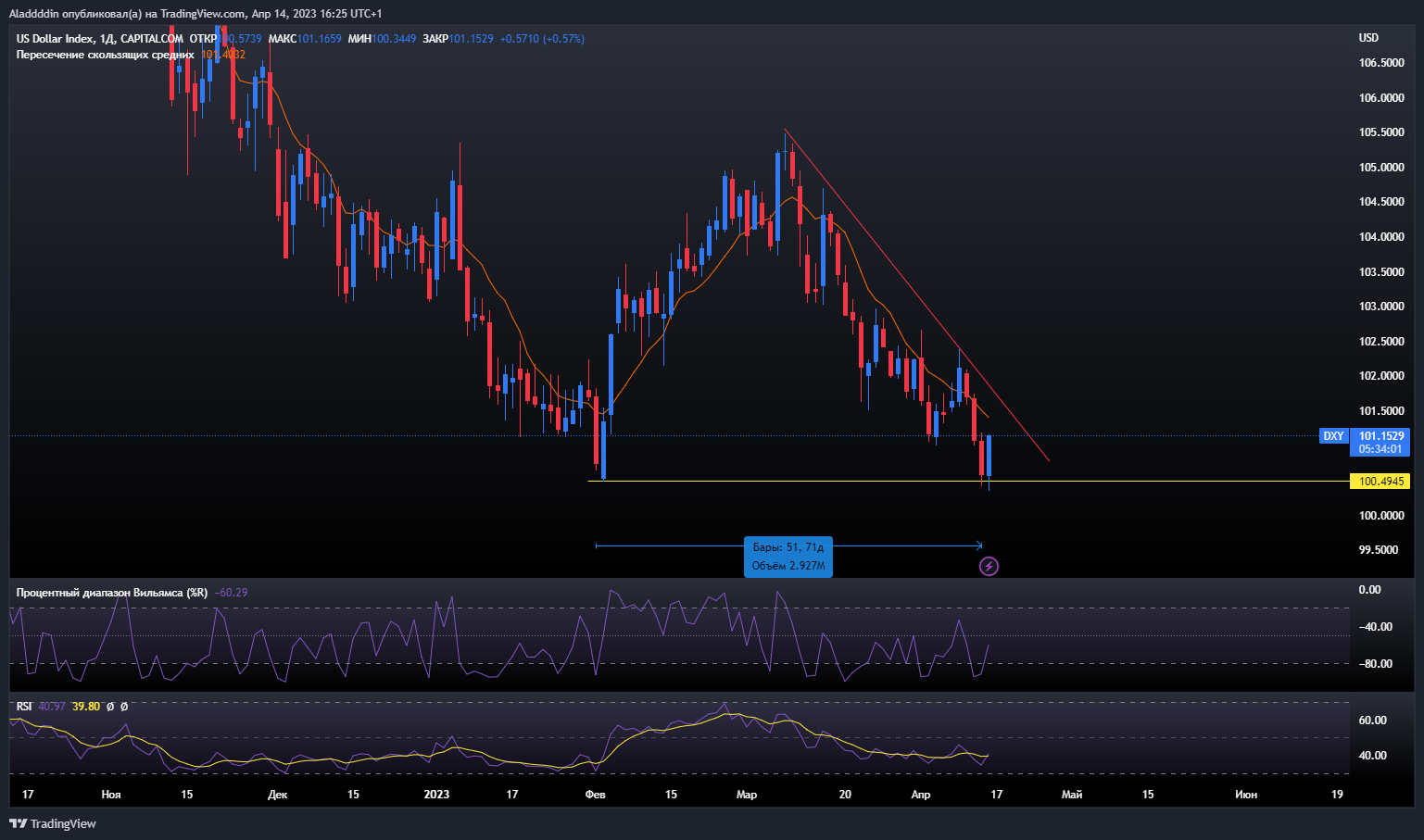Select the Июн time axis label
Image resolution: width=1424 pixels, height=840 pixels.
pos(1246,795)
